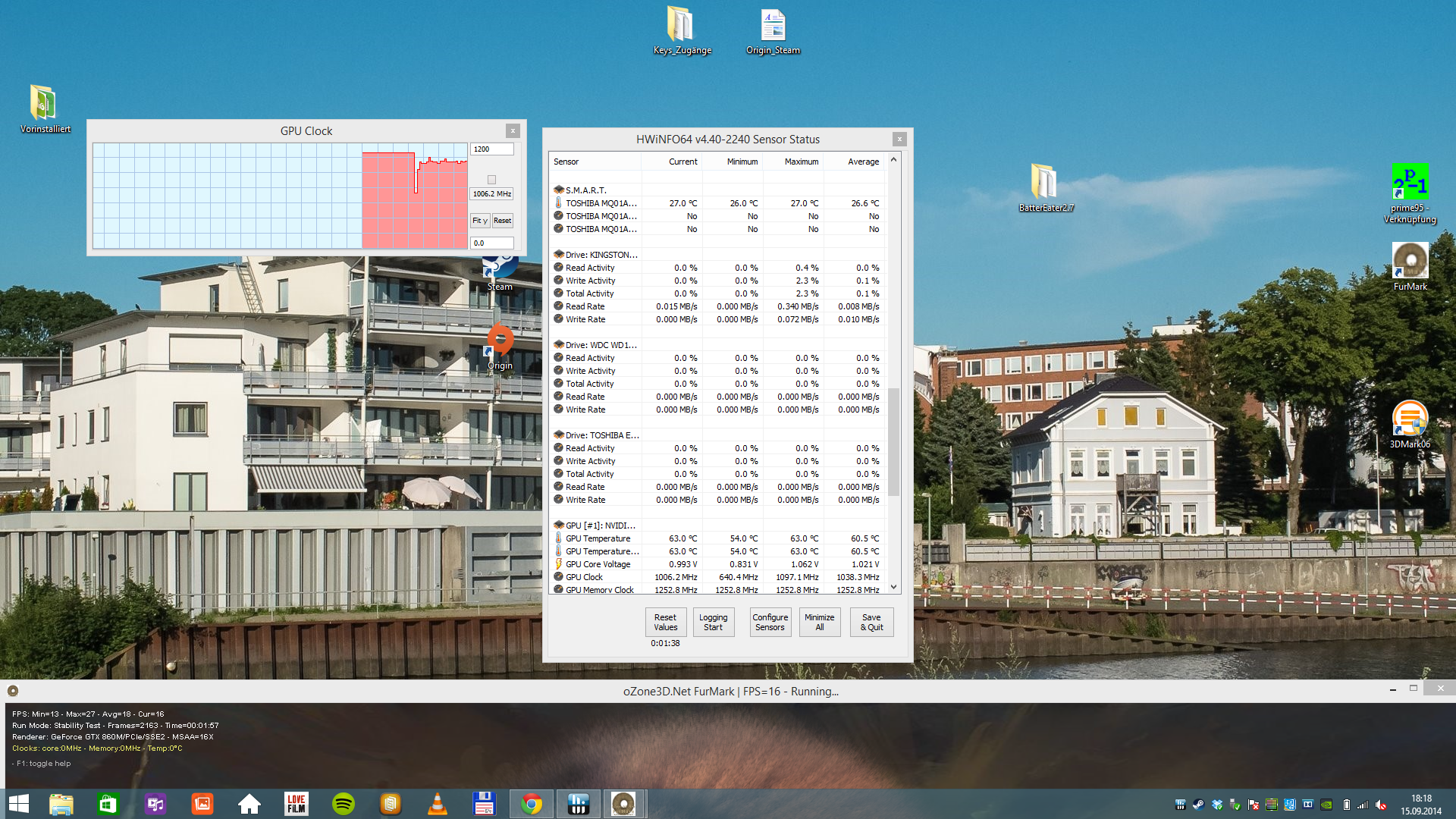Select the GPU [#1]: NVIDI... sensor group
This screenshot has width=1456, height=819.
[600, 526]
